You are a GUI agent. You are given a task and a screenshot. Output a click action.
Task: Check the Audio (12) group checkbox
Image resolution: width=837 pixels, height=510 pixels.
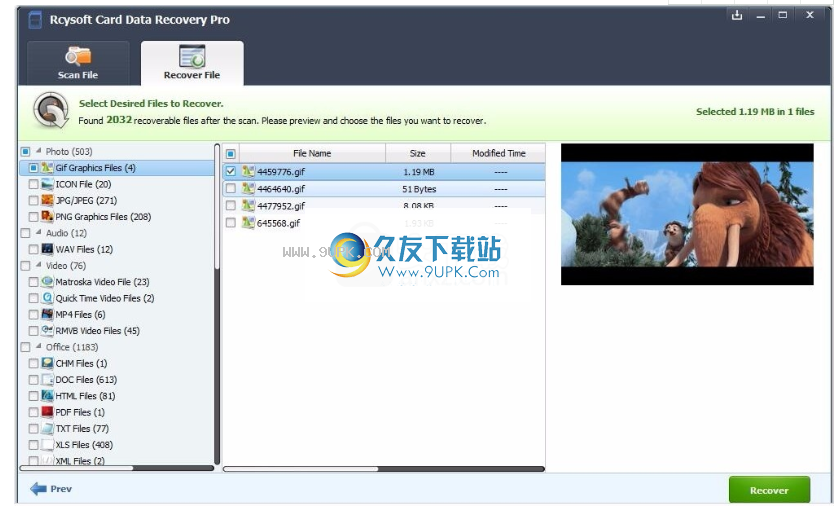coord(26,233)
